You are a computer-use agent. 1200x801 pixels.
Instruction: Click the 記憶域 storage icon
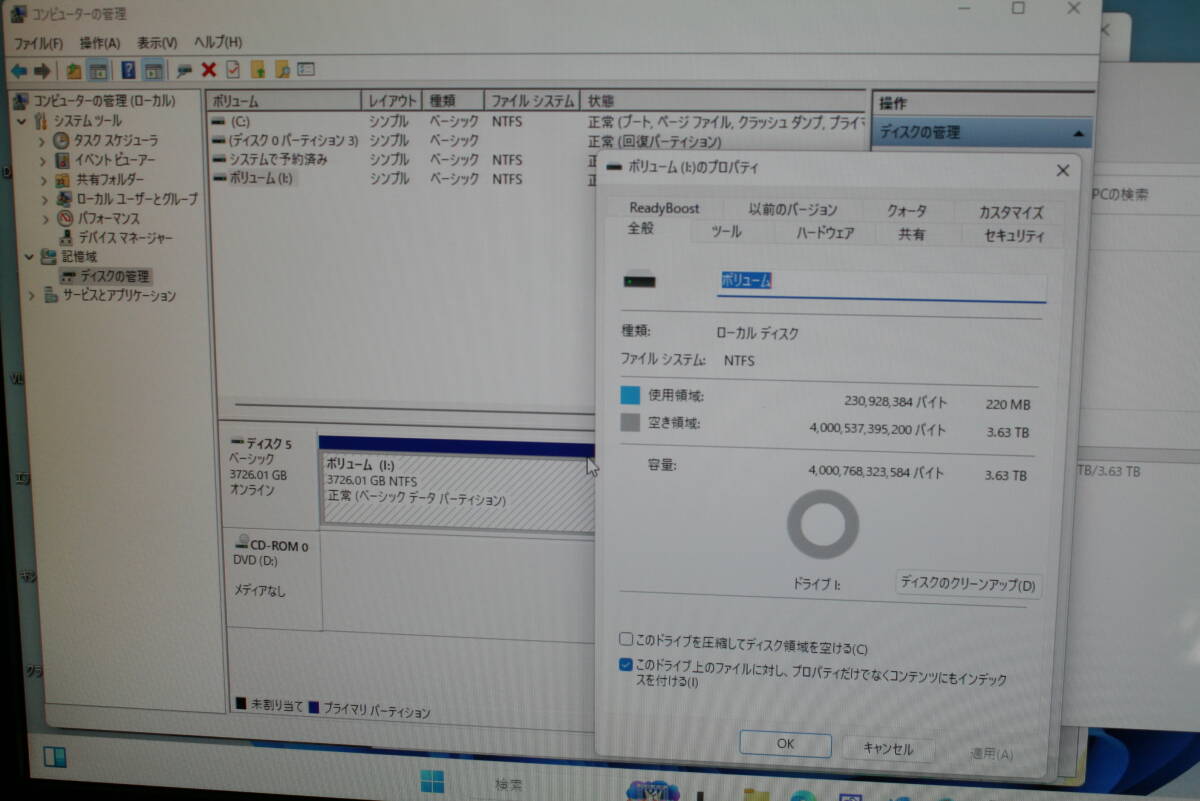(x=50, y=257)
